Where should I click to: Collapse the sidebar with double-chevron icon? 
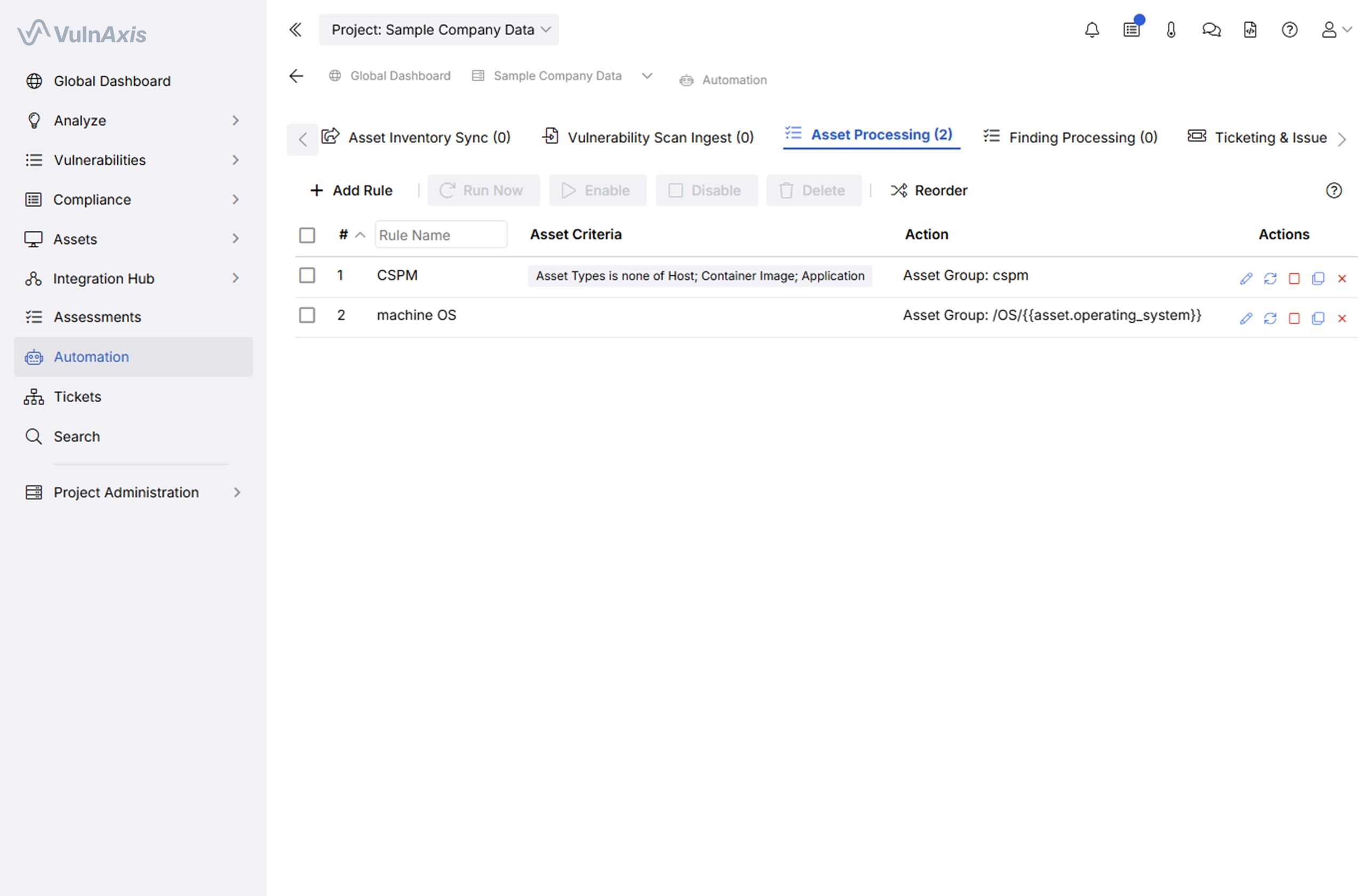(x=296, y=30)
